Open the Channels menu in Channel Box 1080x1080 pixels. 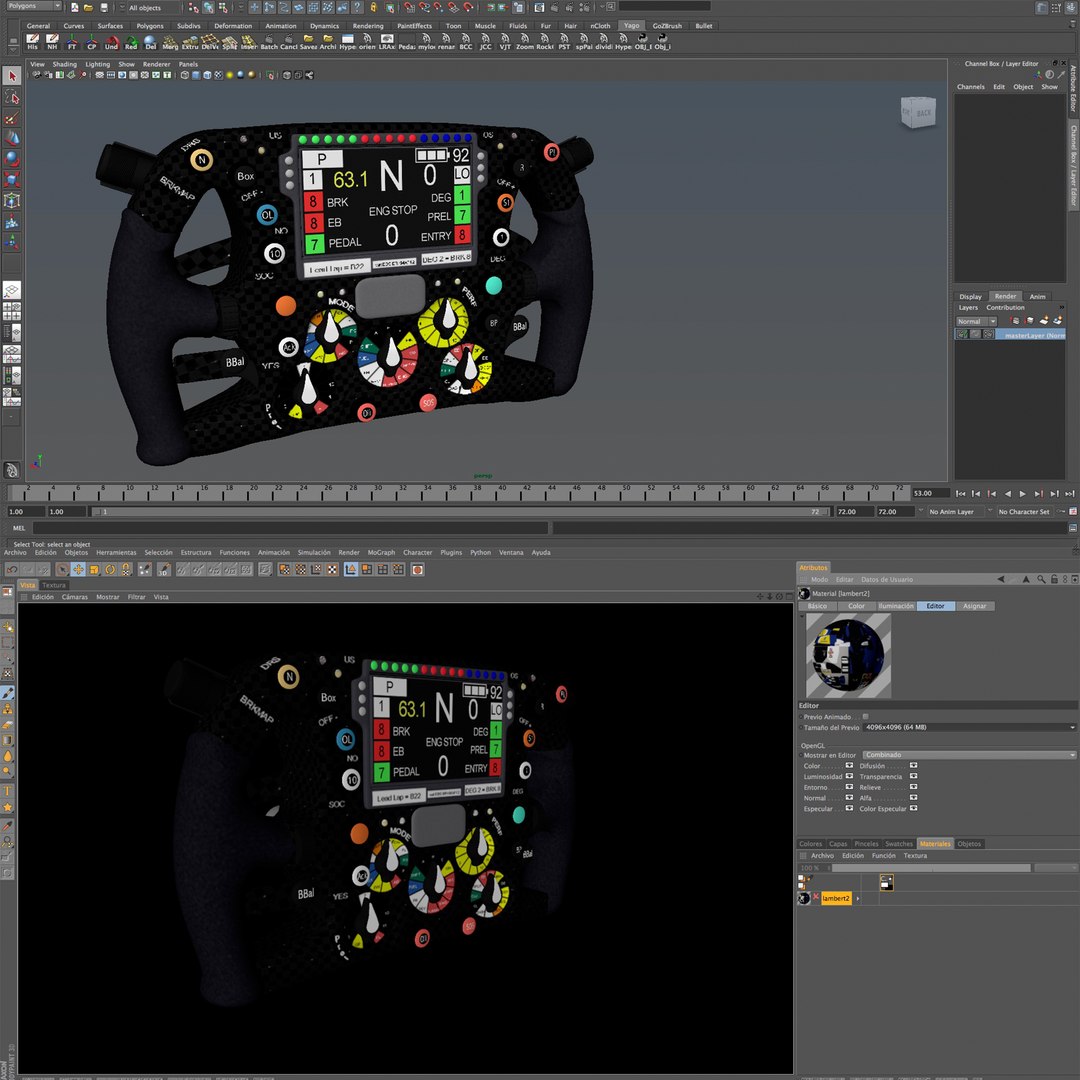pyautogui.click(x=970, y=87)
